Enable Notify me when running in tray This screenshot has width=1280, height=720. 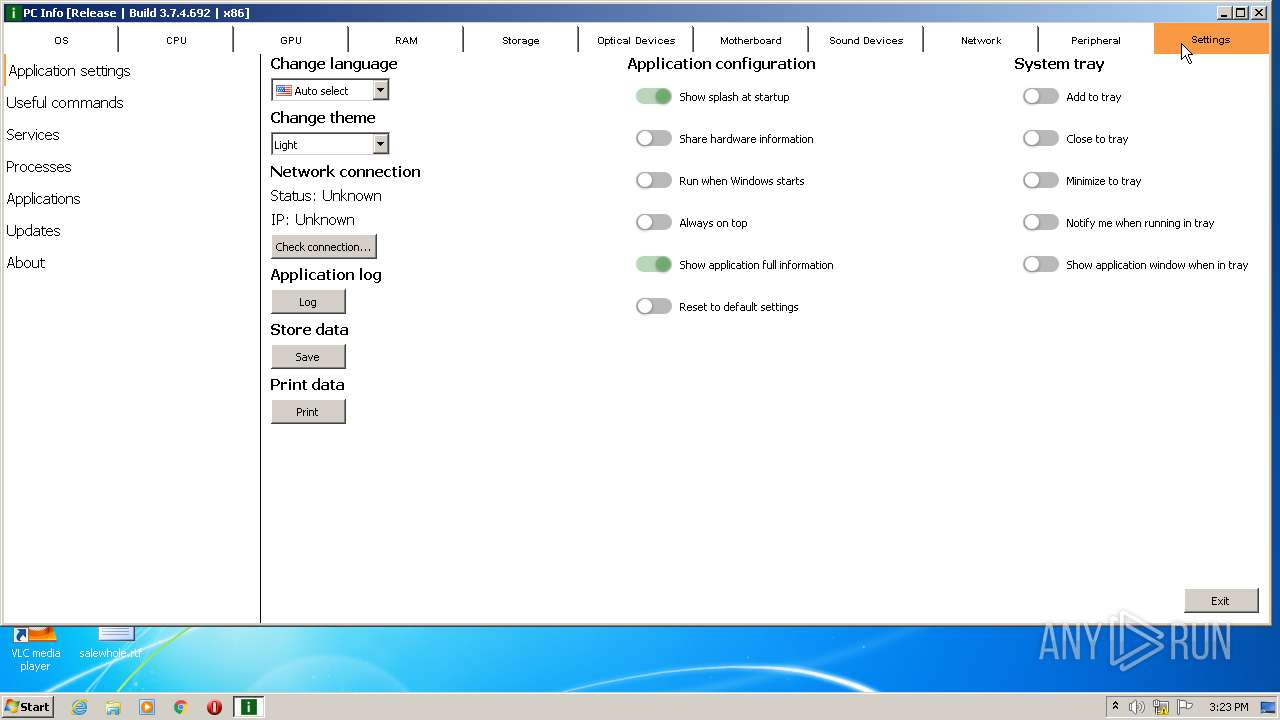click(1041, 223)
